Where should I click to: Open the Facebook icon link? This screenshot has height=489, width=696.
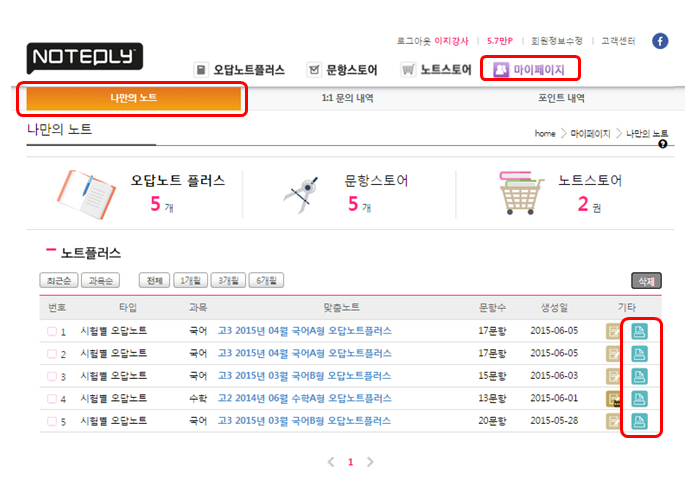tap(660, 41)
